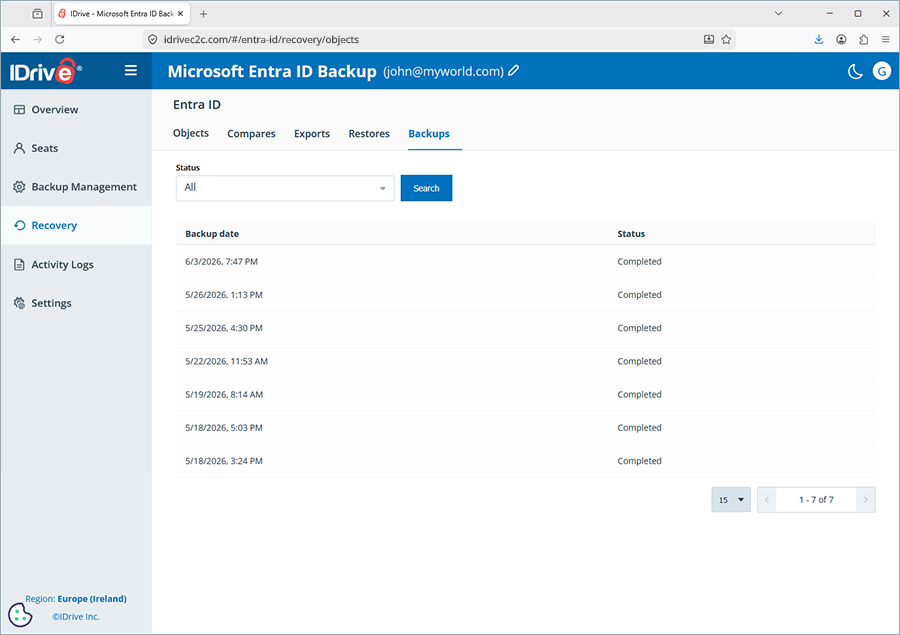Select backup dated 5/26/2026, 1:13 PM
The width and height of the screenshot is (900, 635).
[526, 295]
